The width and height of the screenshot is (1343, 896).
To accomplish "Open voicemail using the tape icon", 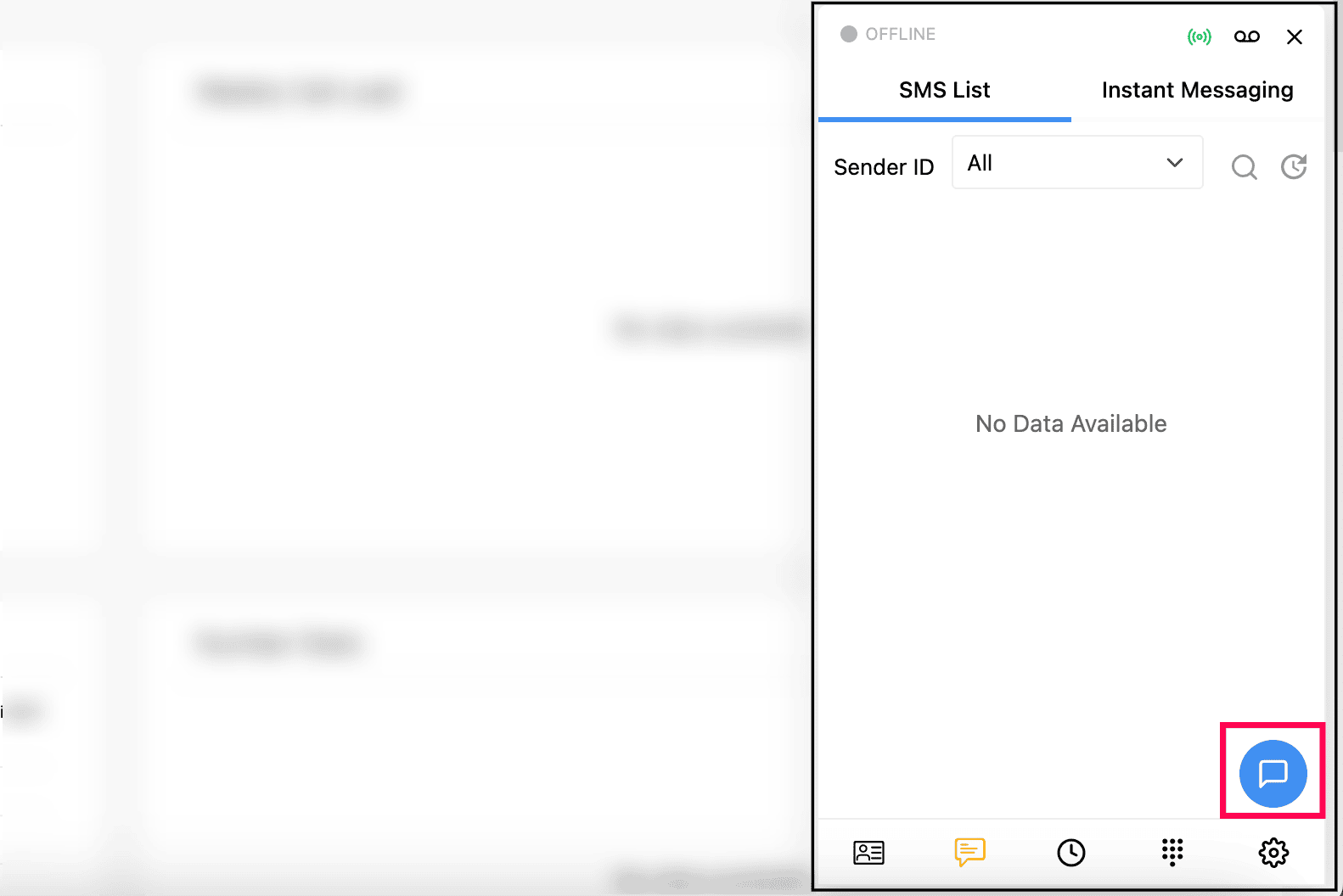I will point(1246,36).
